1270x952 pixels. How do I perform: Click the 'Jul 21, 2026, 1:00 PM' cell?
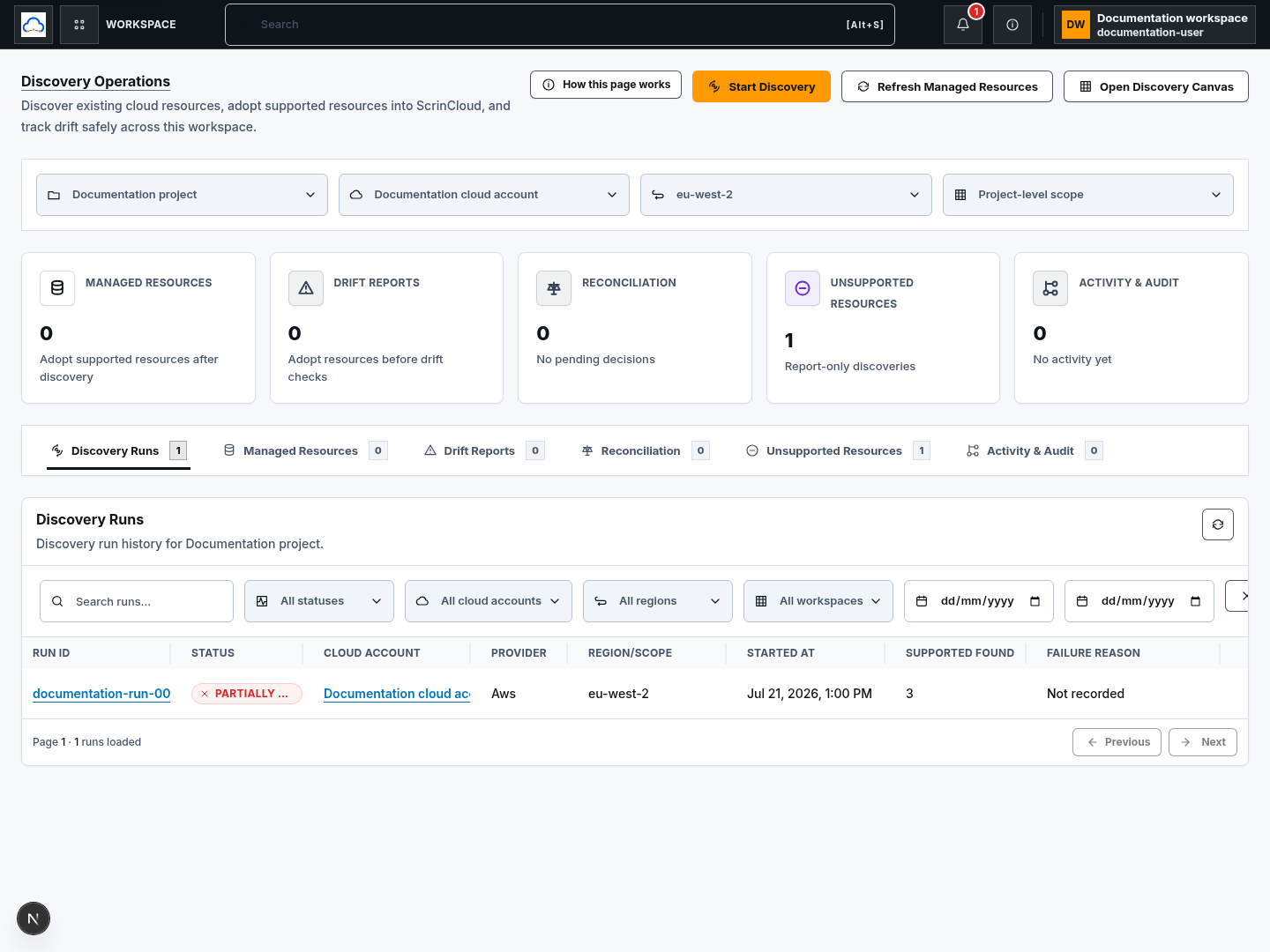pyautogui.click(x=810, y=694)
